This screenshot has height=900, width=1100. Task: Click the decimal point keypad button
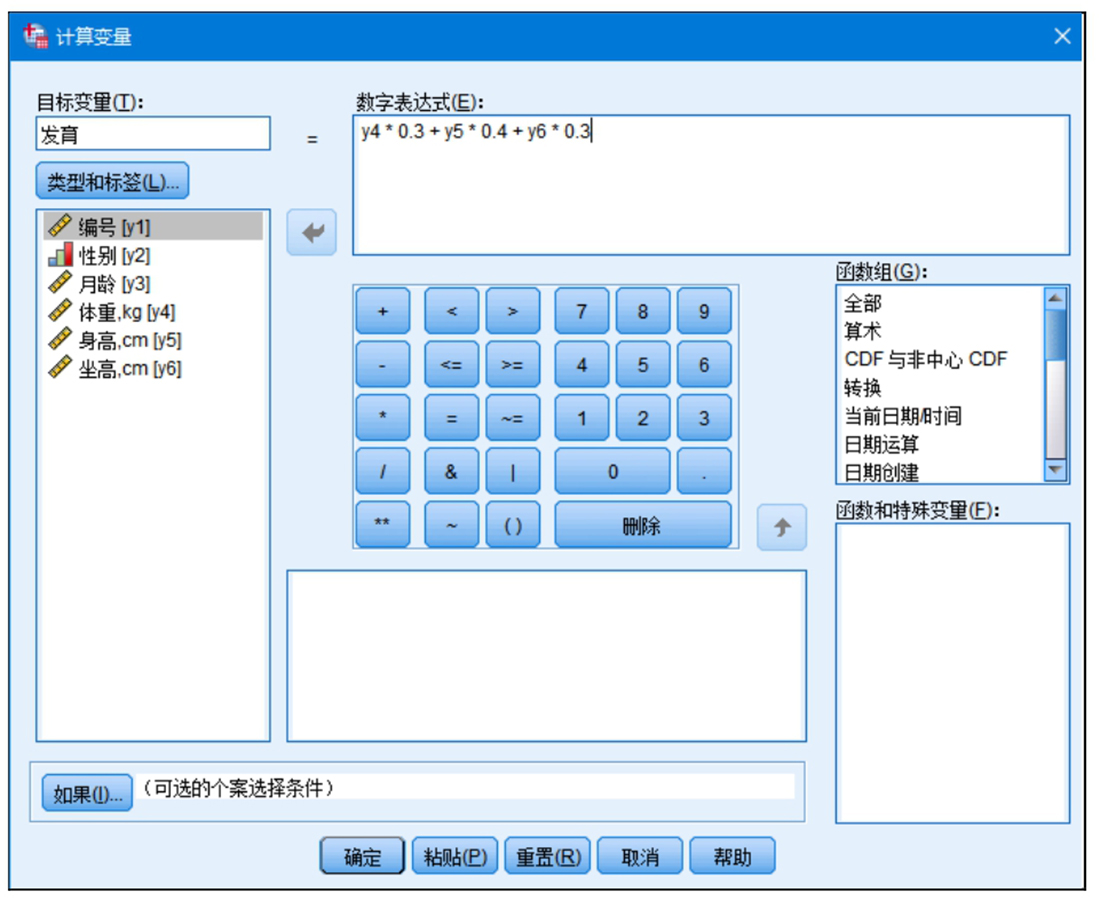[x=704, y=471]
